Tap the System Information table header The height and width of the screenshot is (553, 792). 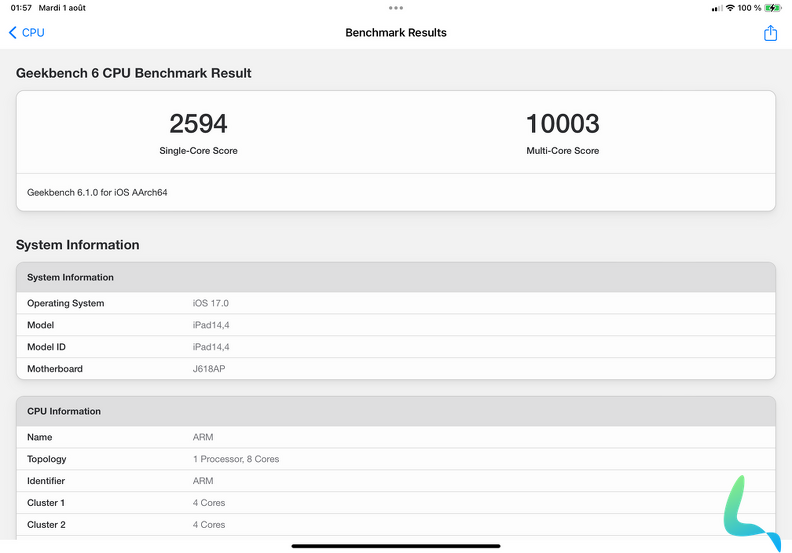click(x=396, y=277)
